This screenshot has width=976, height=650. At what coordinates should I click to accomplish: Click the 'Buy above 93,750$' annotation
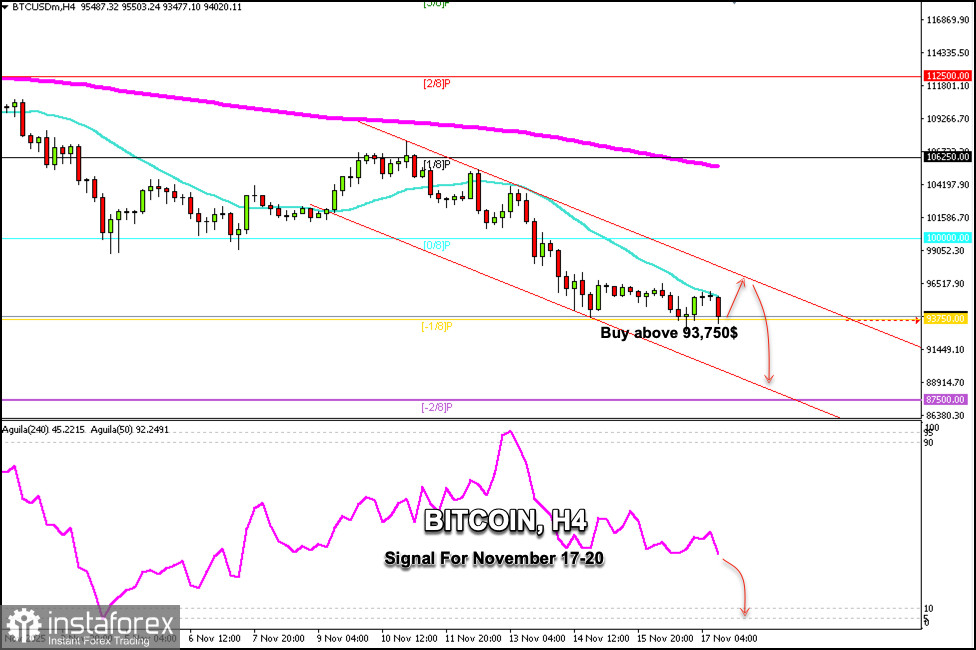coord(668,333)
